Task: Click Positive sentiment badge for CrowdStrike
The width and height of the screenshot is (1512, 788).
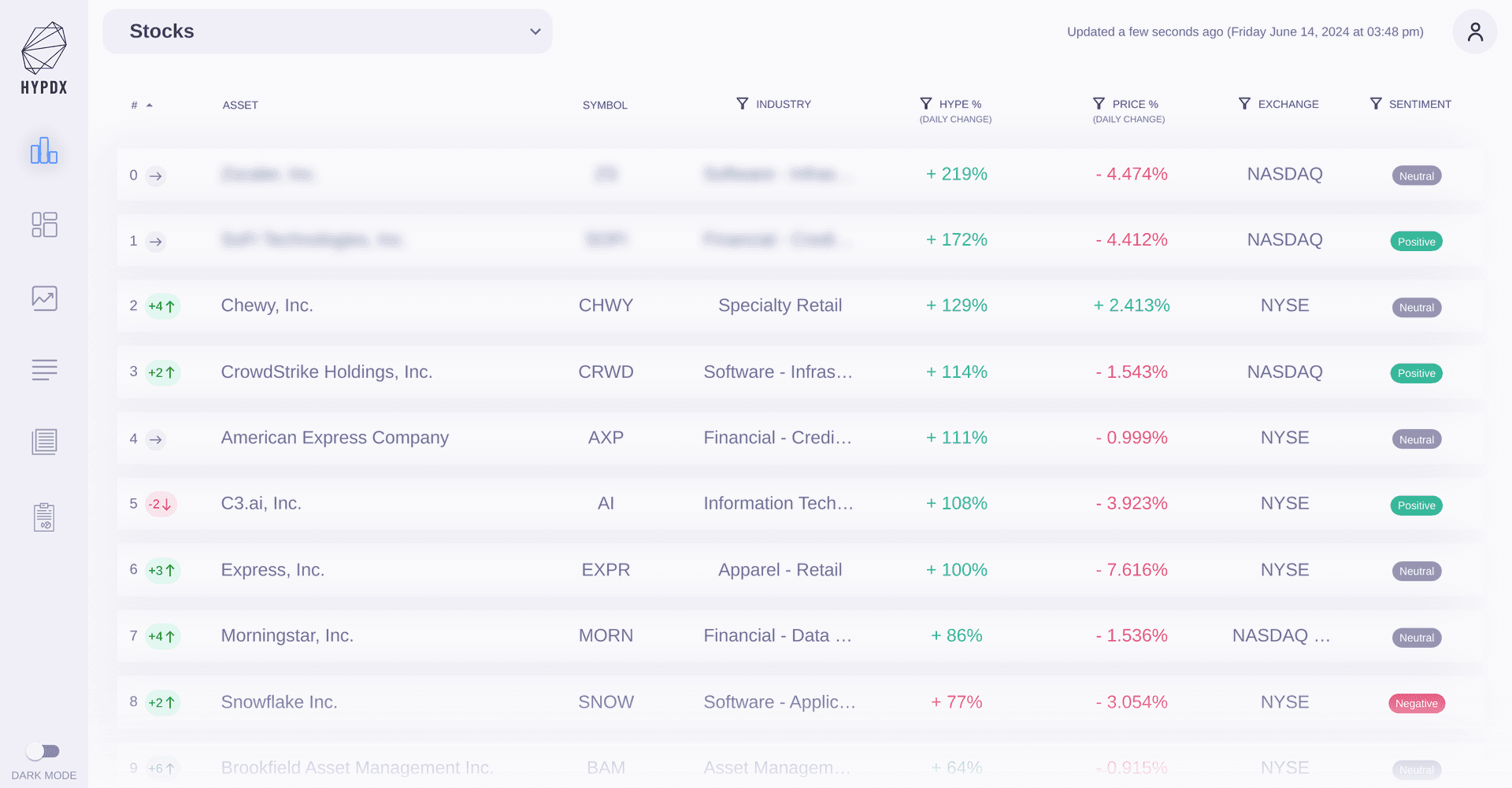Action: click(1417, 373)
